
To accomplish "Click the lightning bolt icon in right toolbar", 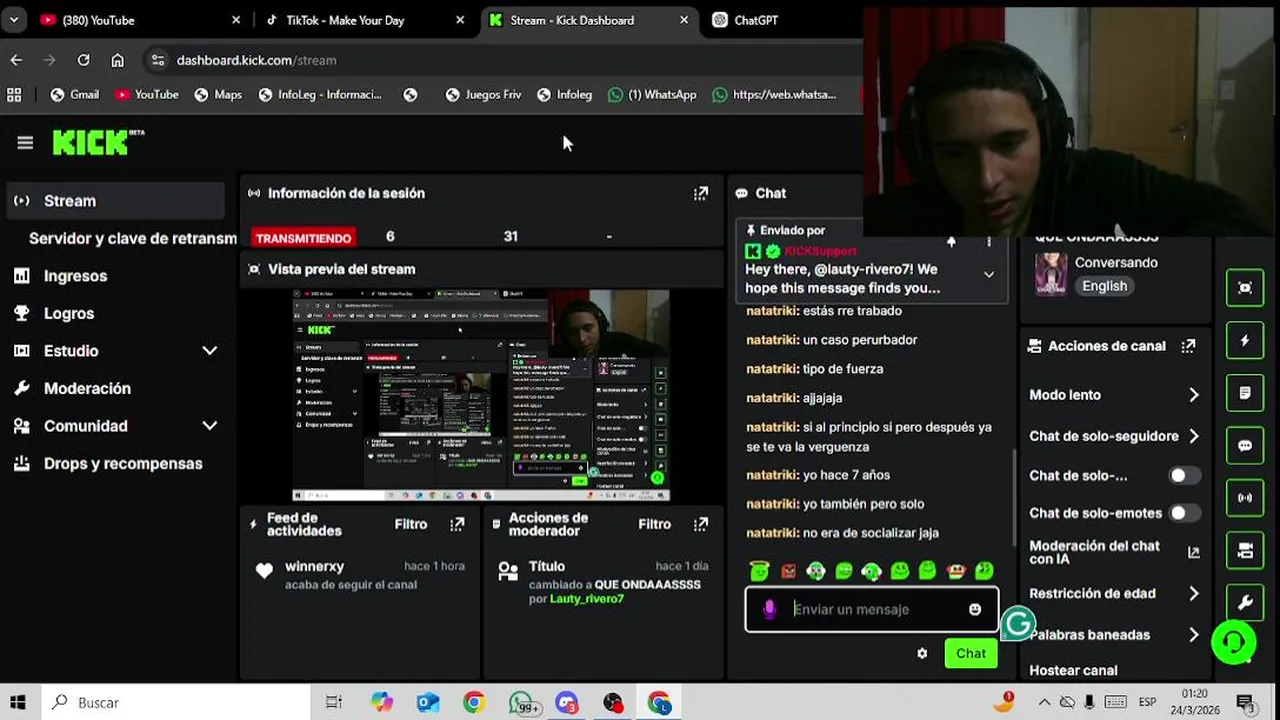I will point(1245,341).
